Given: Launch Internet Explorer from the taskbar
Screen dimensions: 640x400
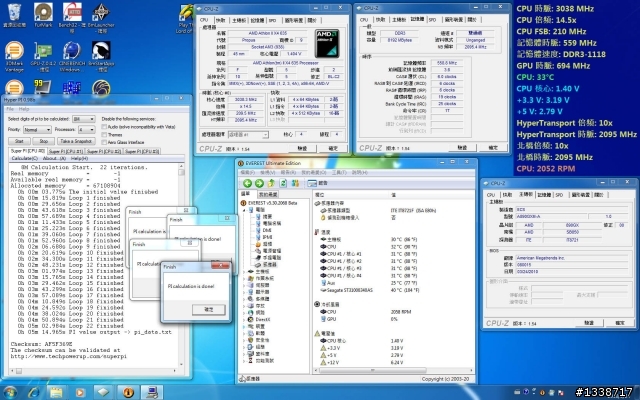Looking at the screenshot, I should [x=33, y=392].
